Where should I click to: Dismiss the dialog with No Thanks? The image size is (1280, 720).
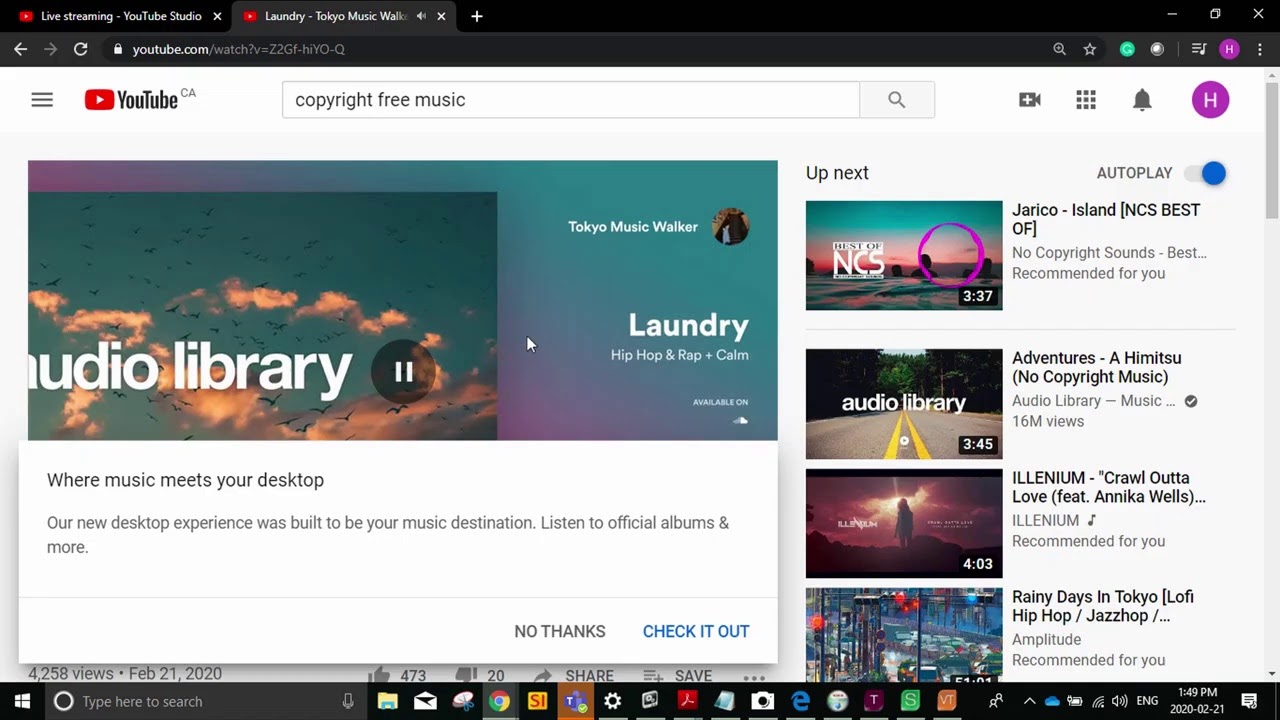[x=560, y=631]
